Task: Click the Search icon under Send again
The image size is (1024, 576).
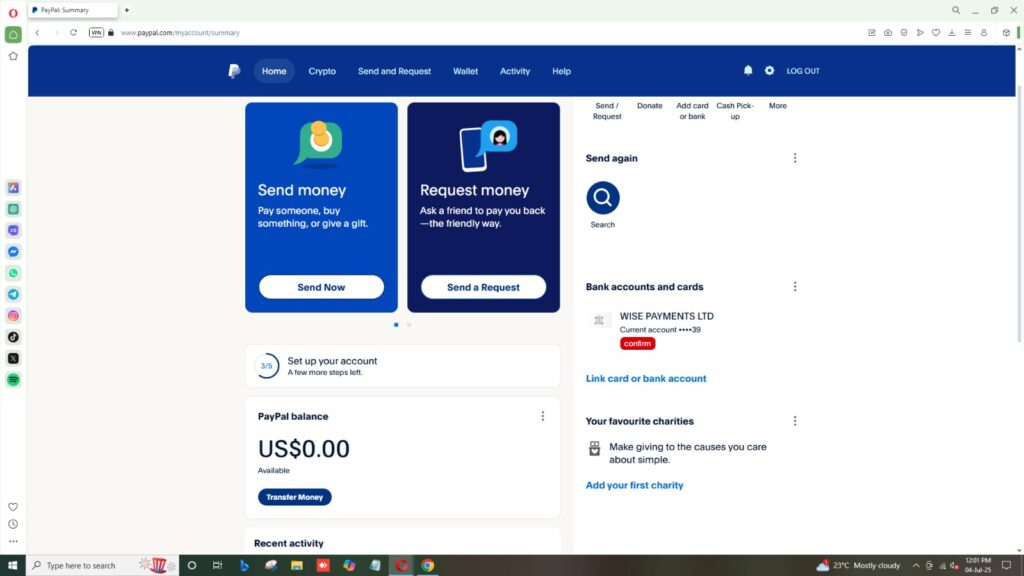Action: (603, 198)
